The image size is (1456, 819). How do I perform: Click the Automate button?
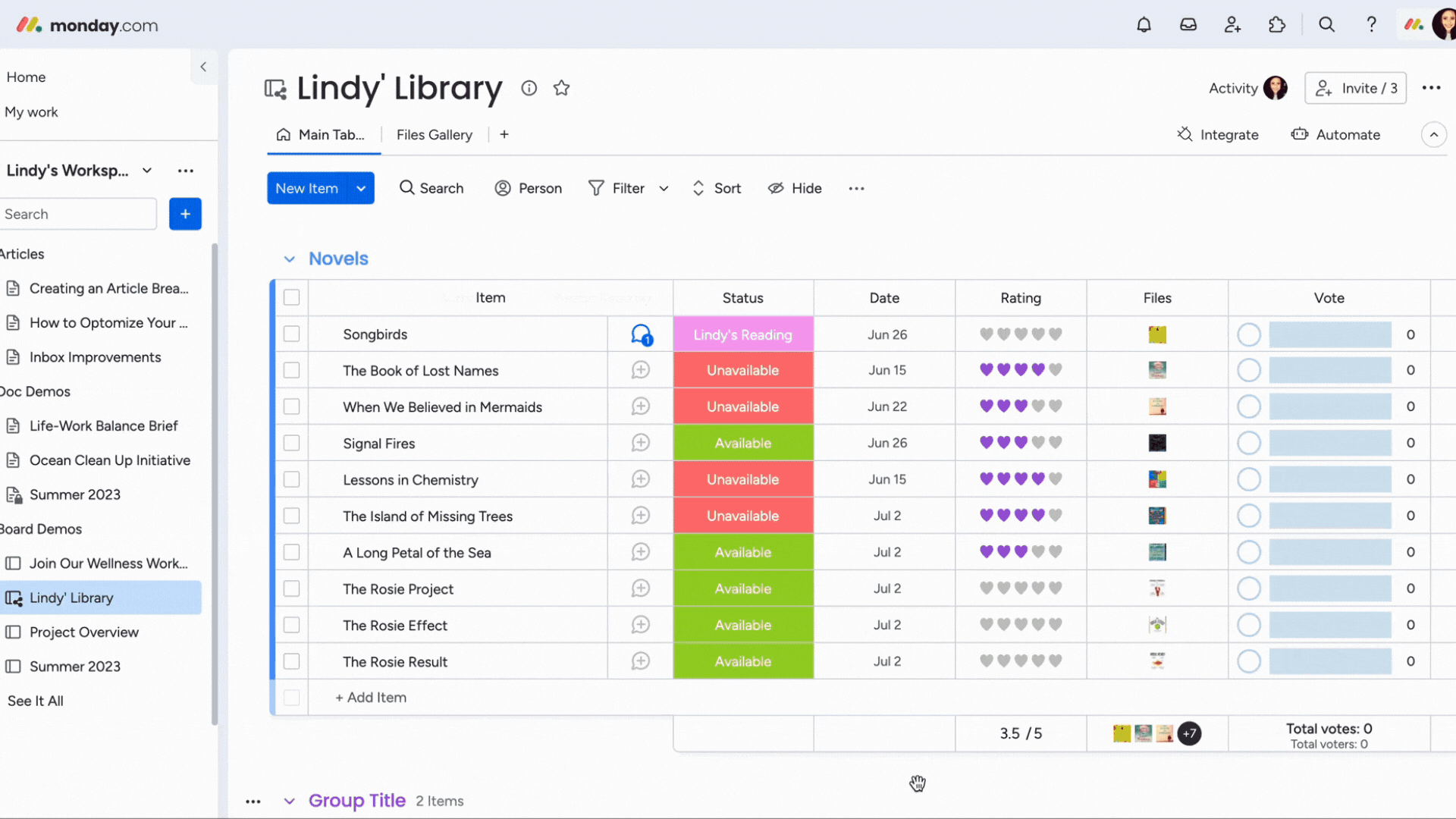1335,134
